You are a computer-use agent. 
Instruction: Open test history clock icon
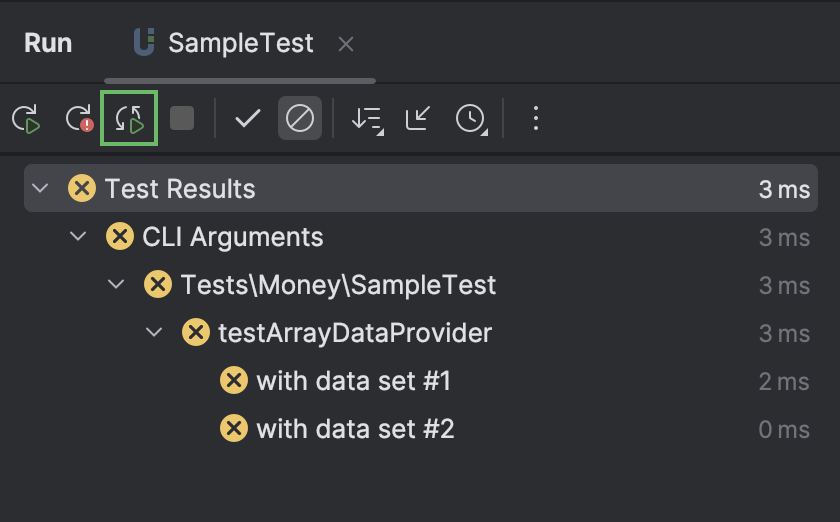[471, 118]
